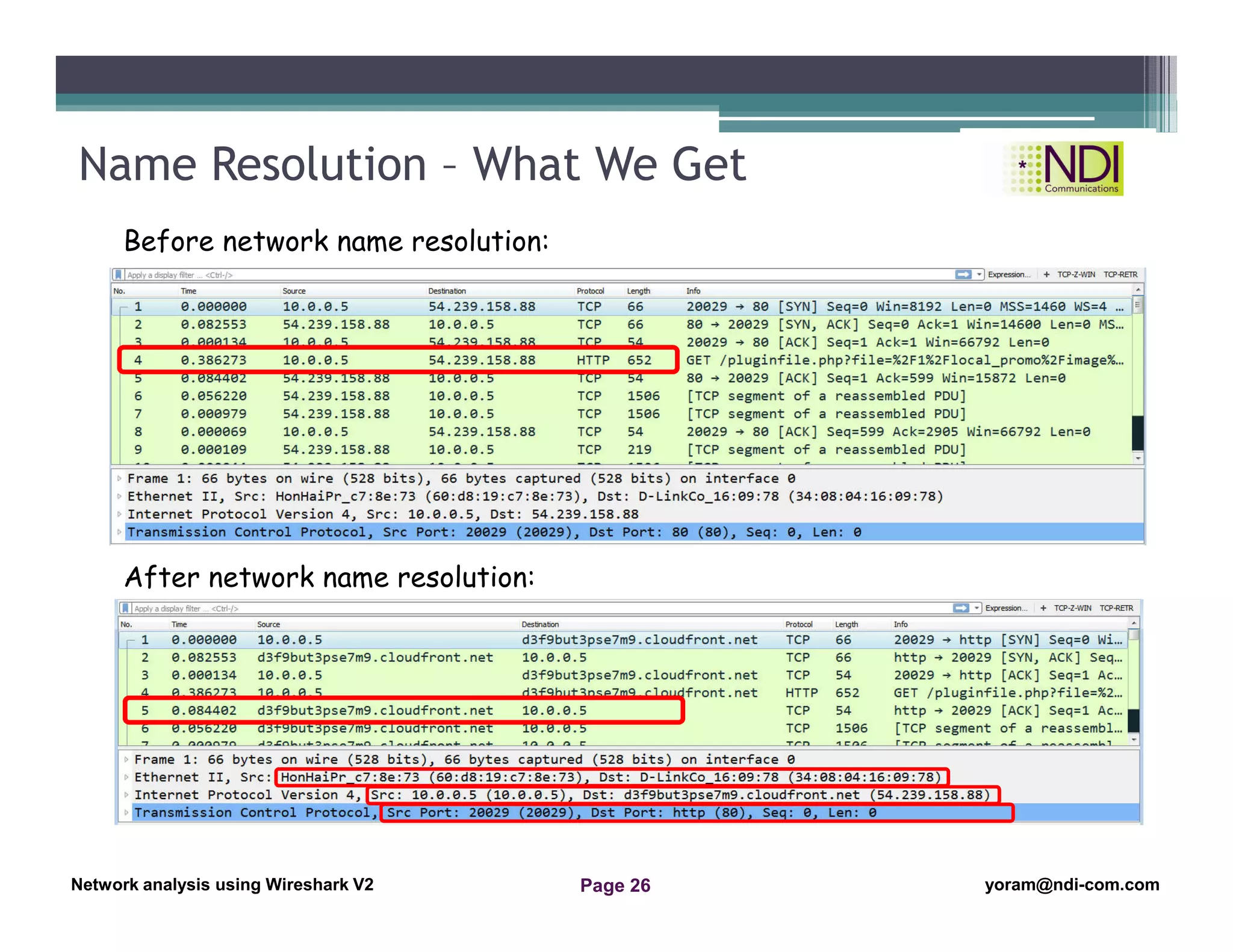Click bottom packet list scrollbar up arrow
The width and height of the screenshot is (1233, 952).
click(1134, 623)
